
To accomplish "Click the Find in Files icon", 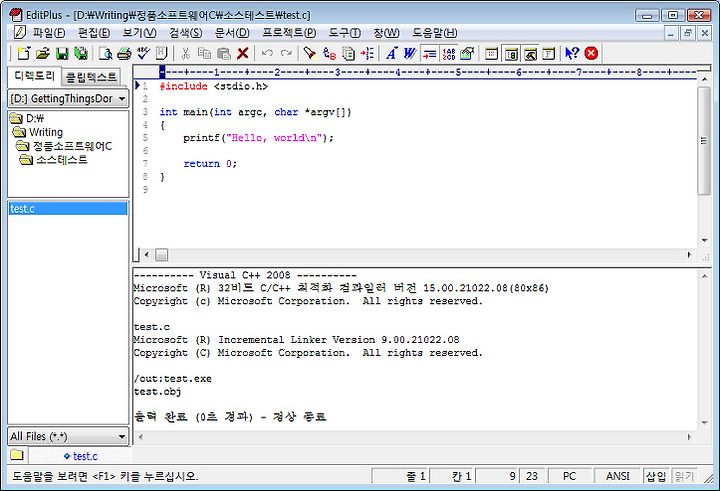I will point(349,54).
